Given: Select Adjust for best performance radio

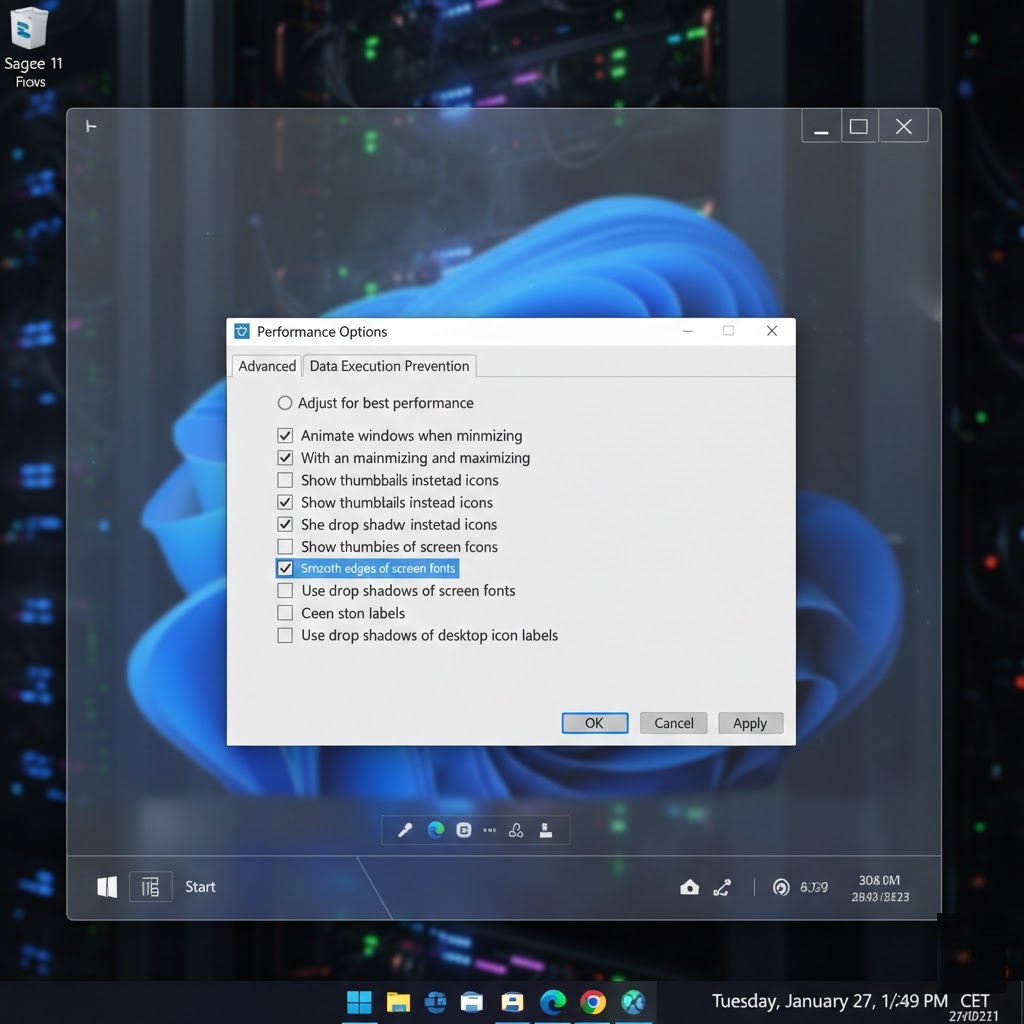Looking at the screenshot, I should (x=285, y=403).
